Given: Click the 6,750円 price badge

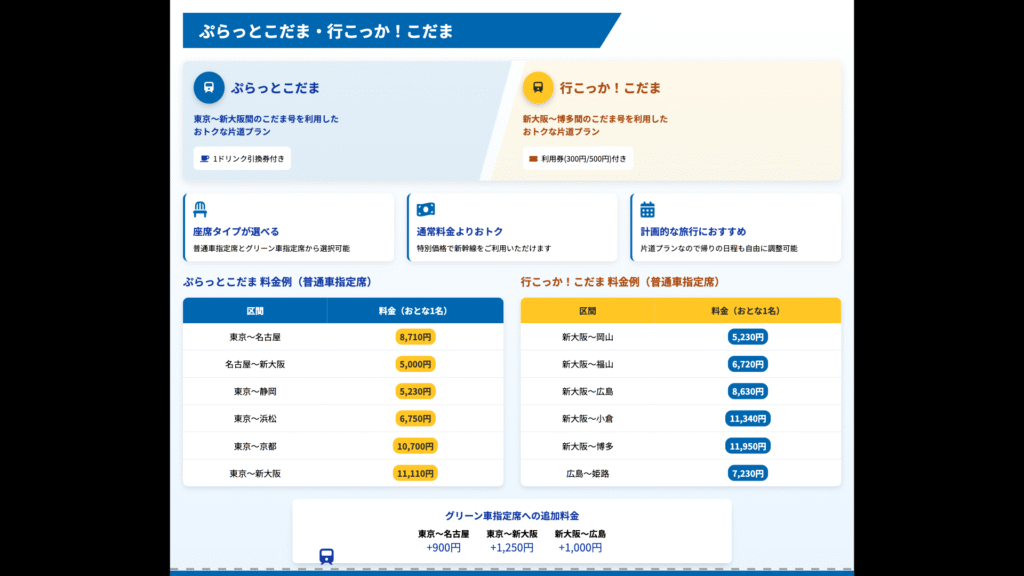Looking at the screenshot, I should click(415, 419).
